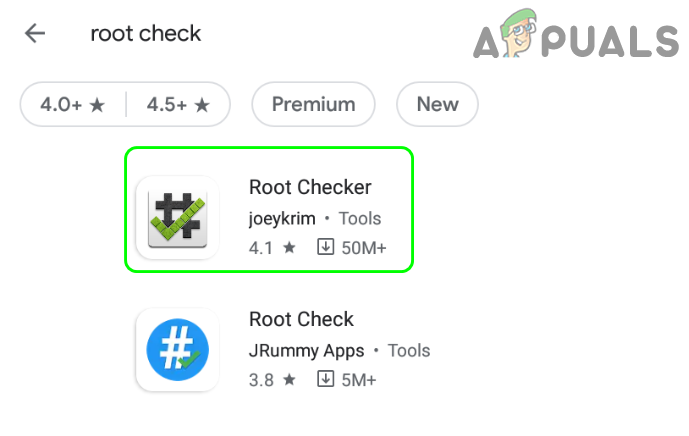Toggle the 4.5+ star rating filter
Screen dimensions: 689x436
coord(179,104)
